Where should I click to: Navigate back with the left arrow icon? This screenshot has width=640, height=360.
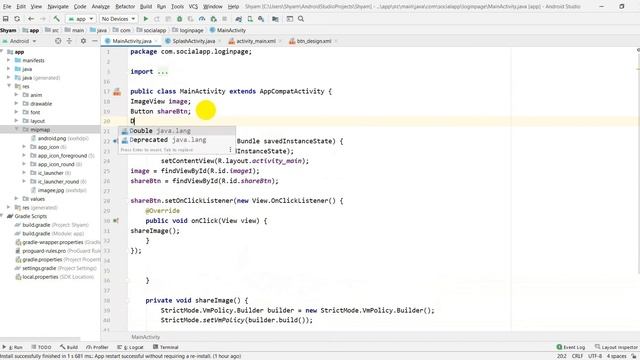31,19
